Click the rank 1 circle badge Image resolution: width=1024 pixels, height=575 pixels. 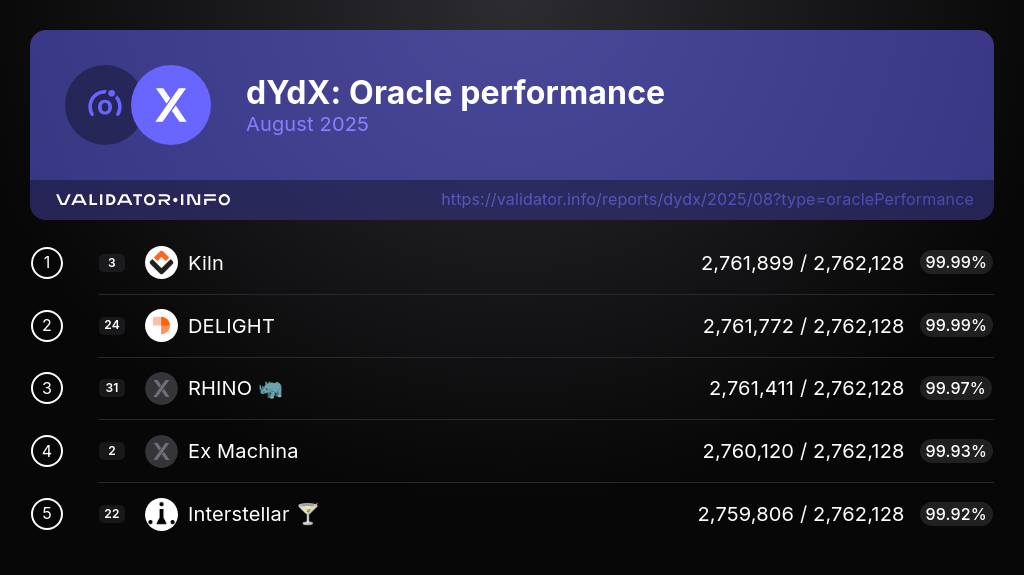47,263
